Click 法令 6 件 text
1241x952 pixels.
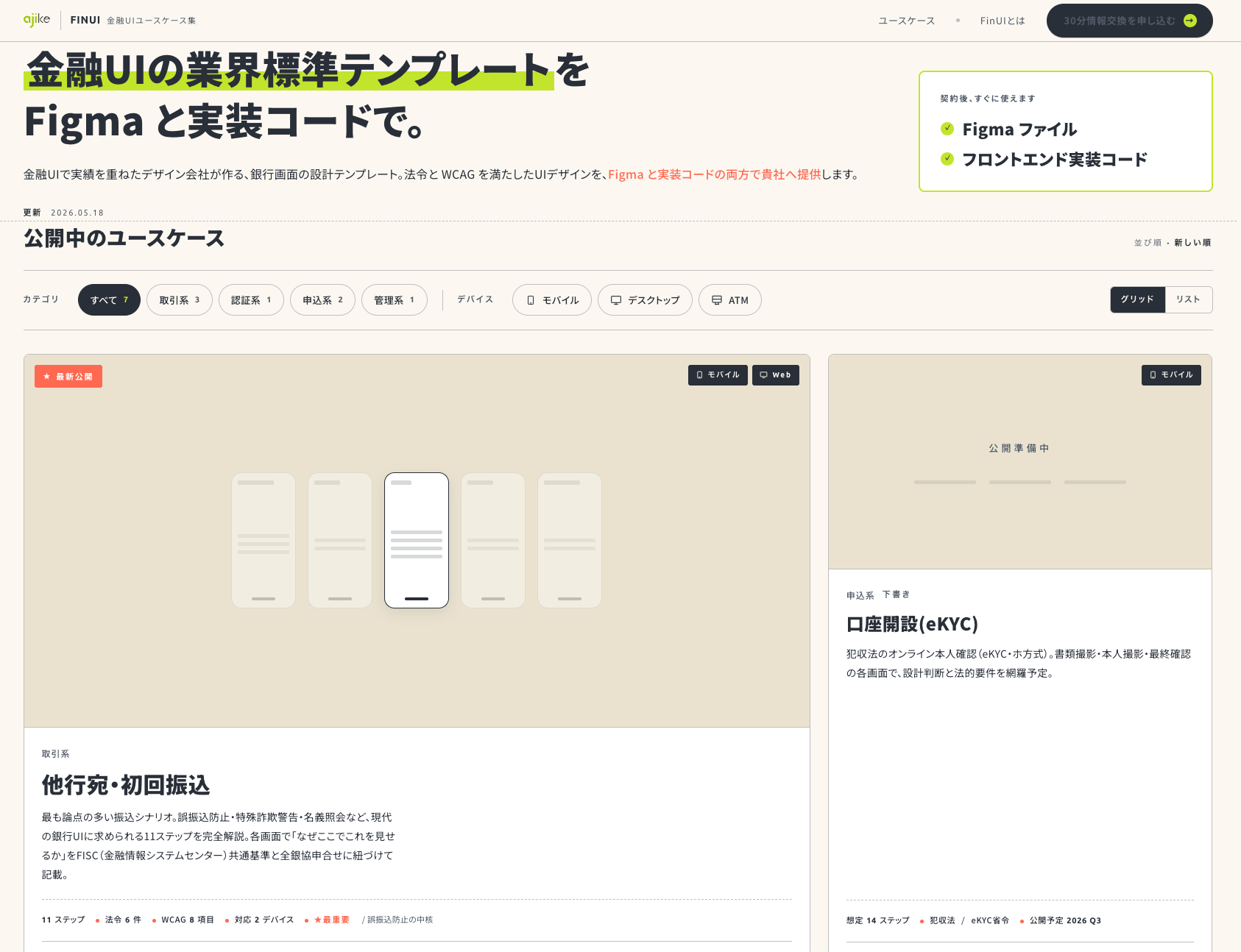tap(123, 920)
